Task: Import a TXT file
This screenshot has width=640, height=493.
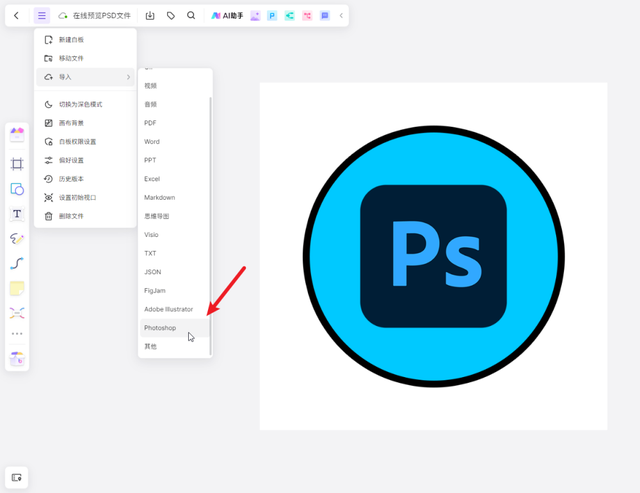Action: pyautogui.click(x=174, y=253)
